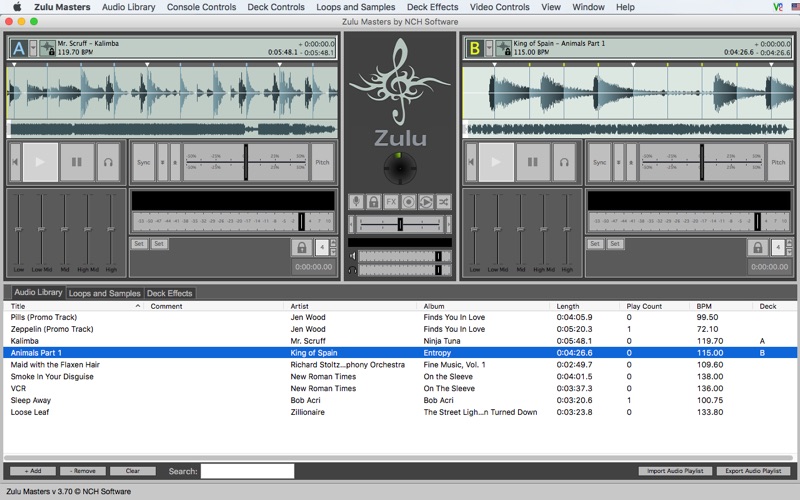Return Deck B to track start

(471, 162)
